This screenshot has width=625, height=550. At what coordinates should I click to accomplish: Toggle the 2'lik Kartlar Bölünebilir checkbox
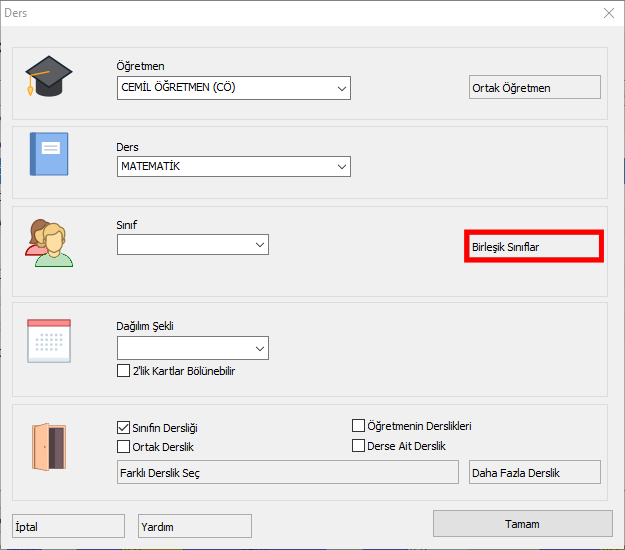tap(124, 371)
